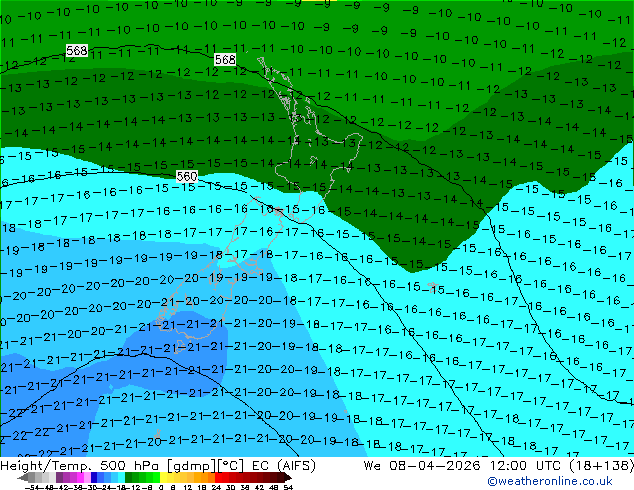This screenshot has height=490, width=634.
Task: Click the cyan swatch in the color legend
Action: [x=121, y=477]
